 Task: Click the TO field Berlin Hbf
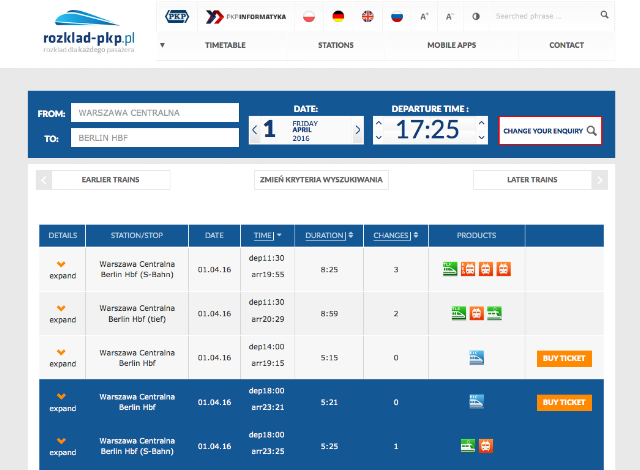point(155,138)
